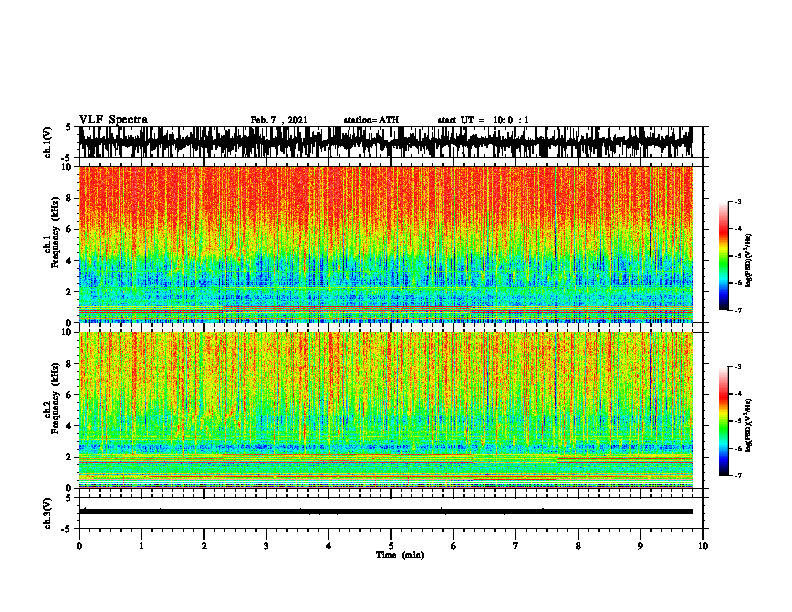Click time axis tick label "10"
The width and height of the screenshot is (792, 612).
pyautogui.click(x=703, y=546)
